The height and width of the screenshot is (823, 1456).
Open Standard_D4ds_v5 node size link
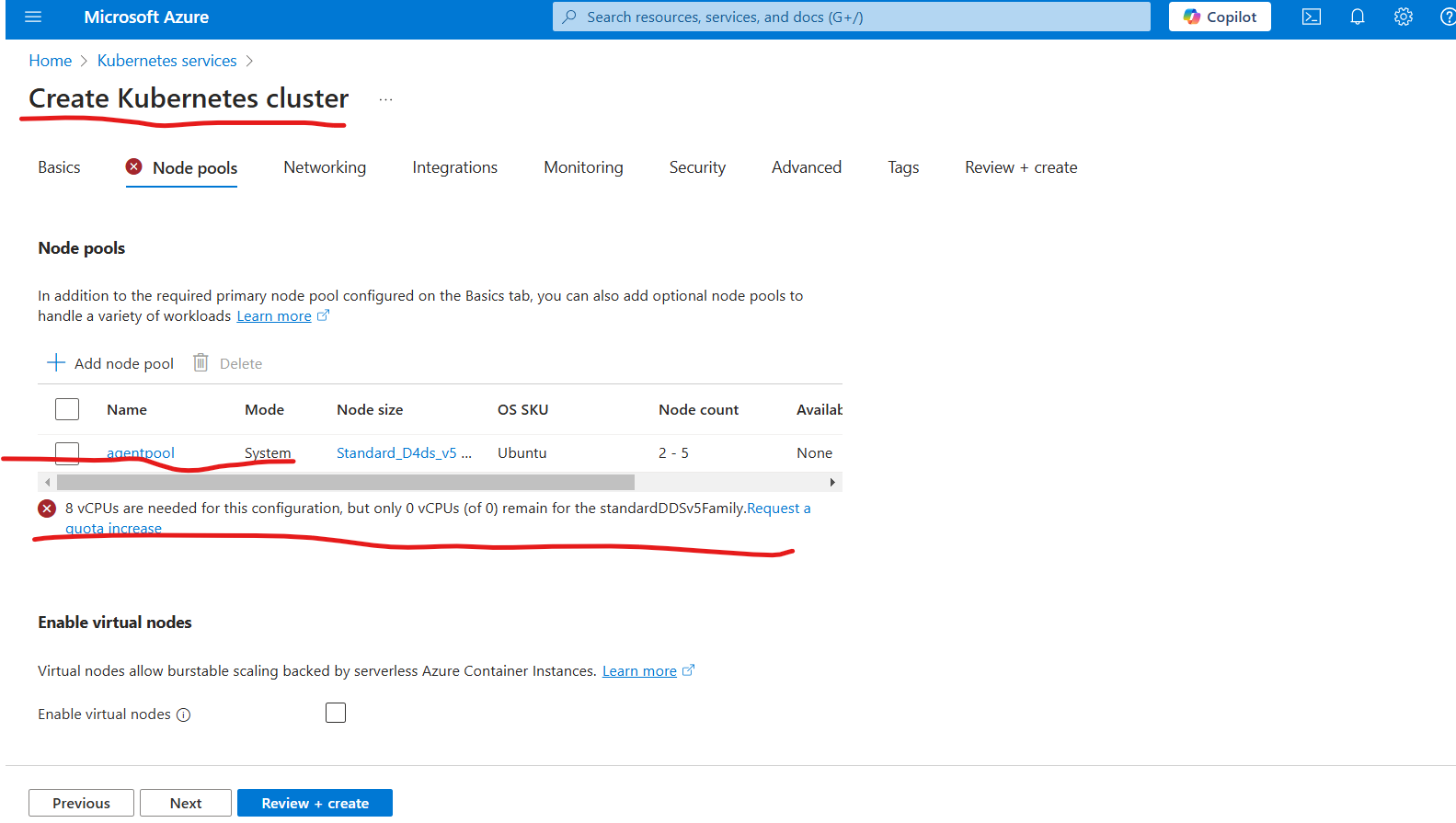[x=404, y=452]
